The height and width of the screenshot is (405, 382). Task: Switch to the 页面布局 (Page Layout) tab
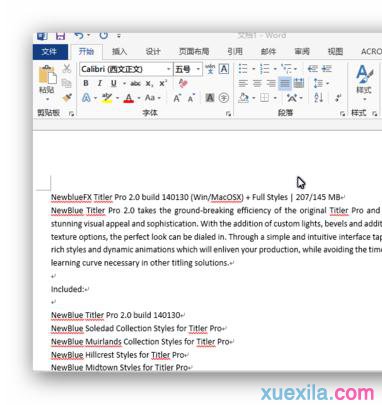tap(194, 52)
